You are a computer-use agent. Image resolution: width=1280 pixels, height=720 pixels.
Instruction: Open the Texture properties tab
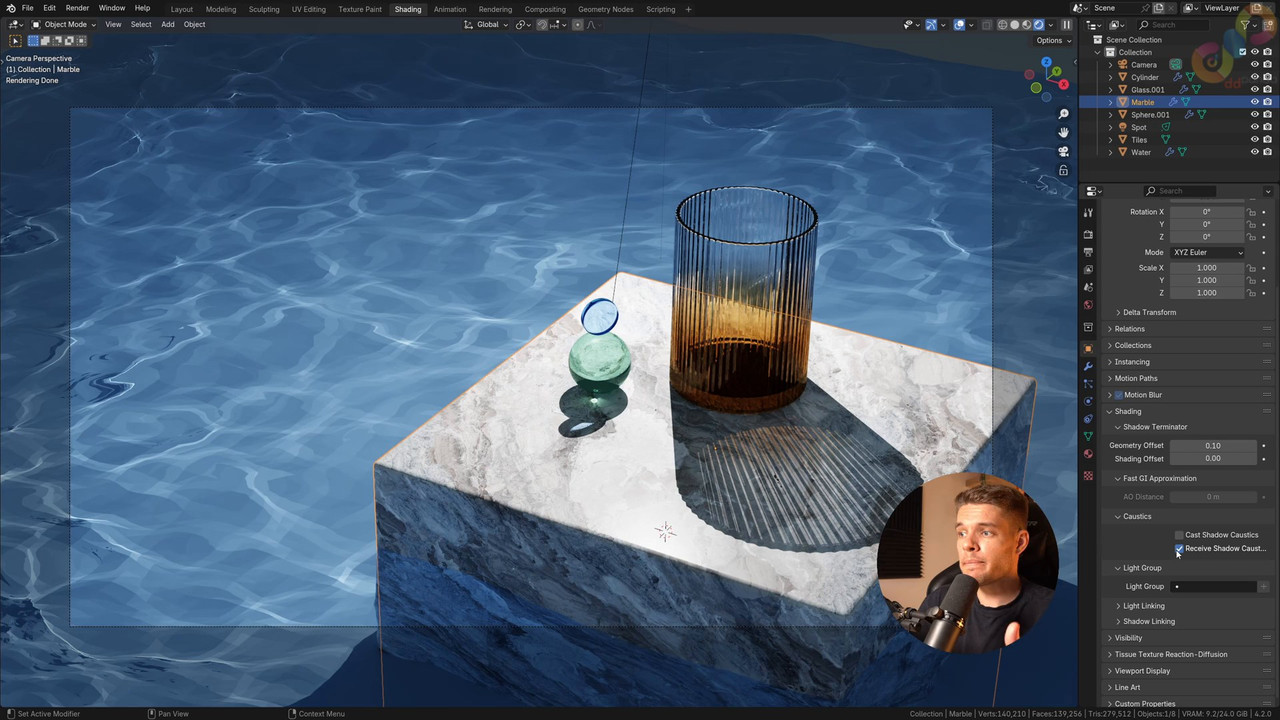(x=1088, y=475)
